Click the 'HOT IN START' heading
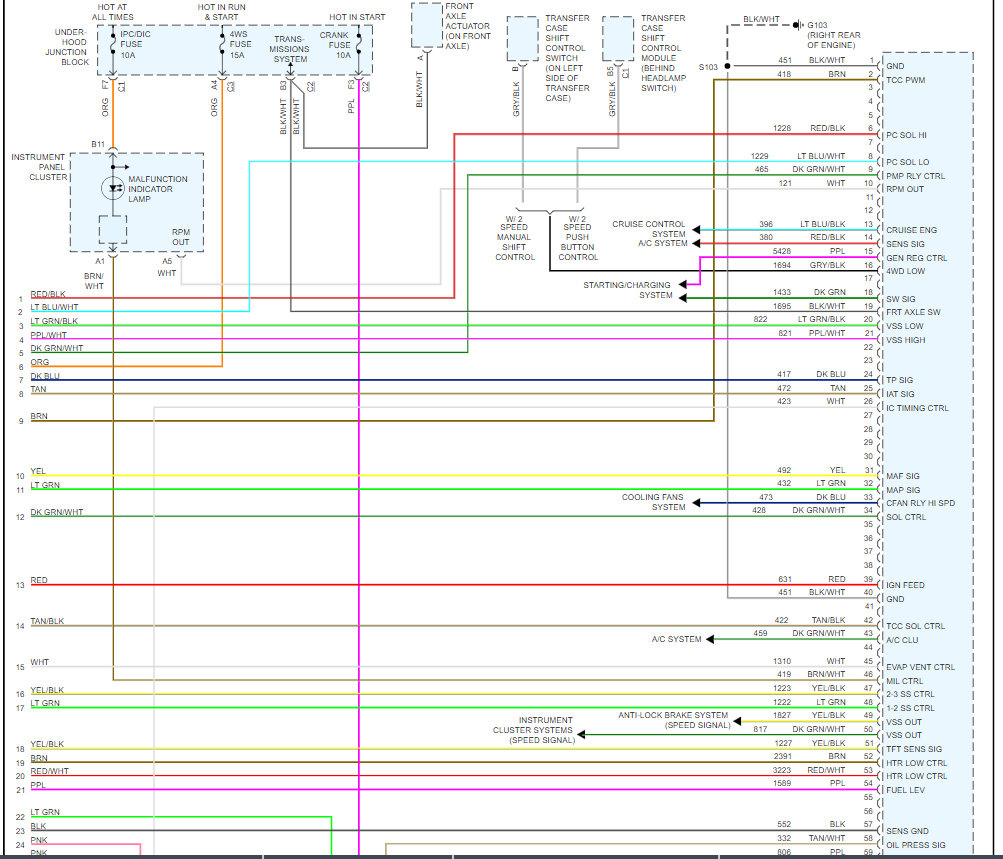The width and height of the screenshot is (1003, 859). (x=357, y=17)
